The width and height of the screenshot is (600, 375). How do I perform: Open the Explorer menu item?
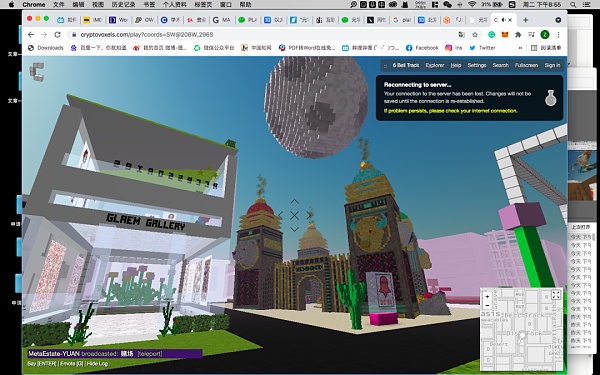[x=435, y=65]
